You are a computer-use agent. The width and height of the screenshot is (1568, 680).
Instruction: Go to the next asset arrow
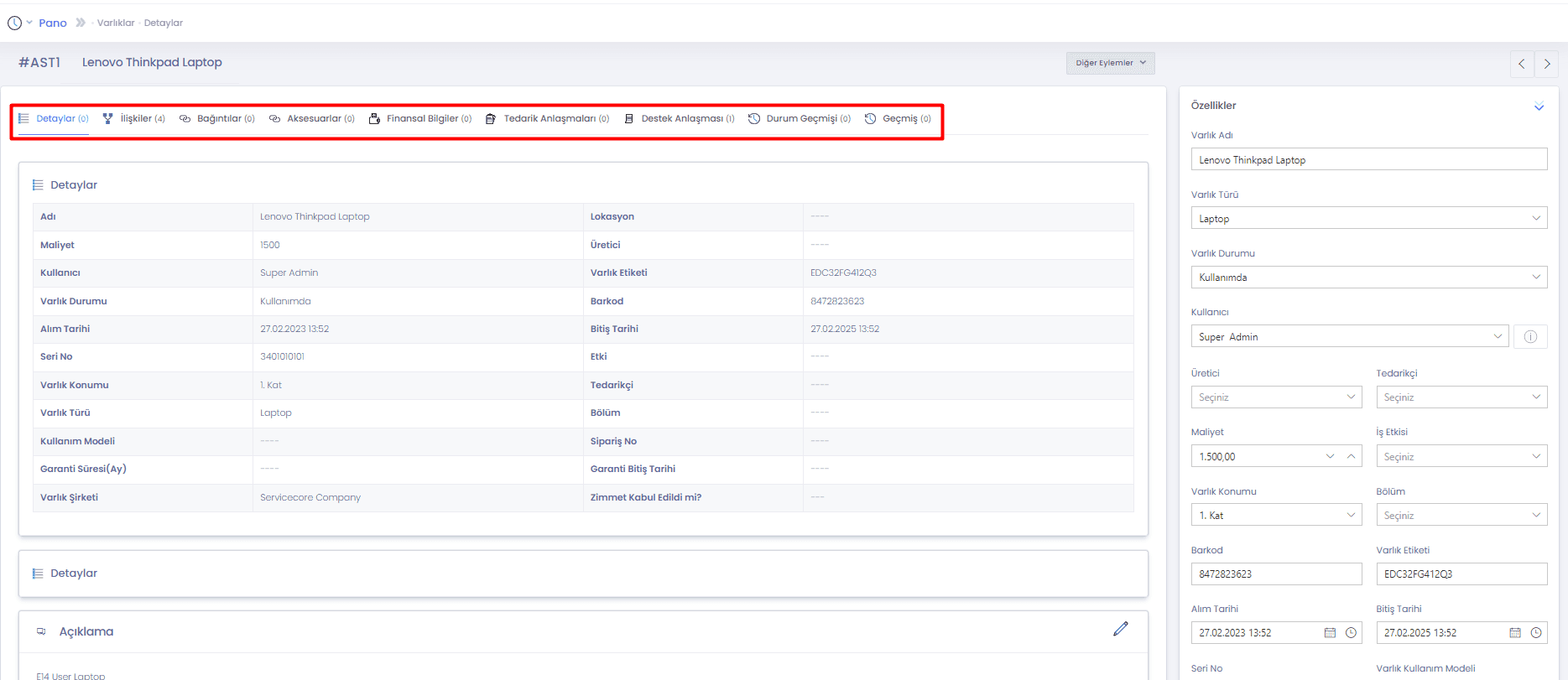click(1547, 64)
